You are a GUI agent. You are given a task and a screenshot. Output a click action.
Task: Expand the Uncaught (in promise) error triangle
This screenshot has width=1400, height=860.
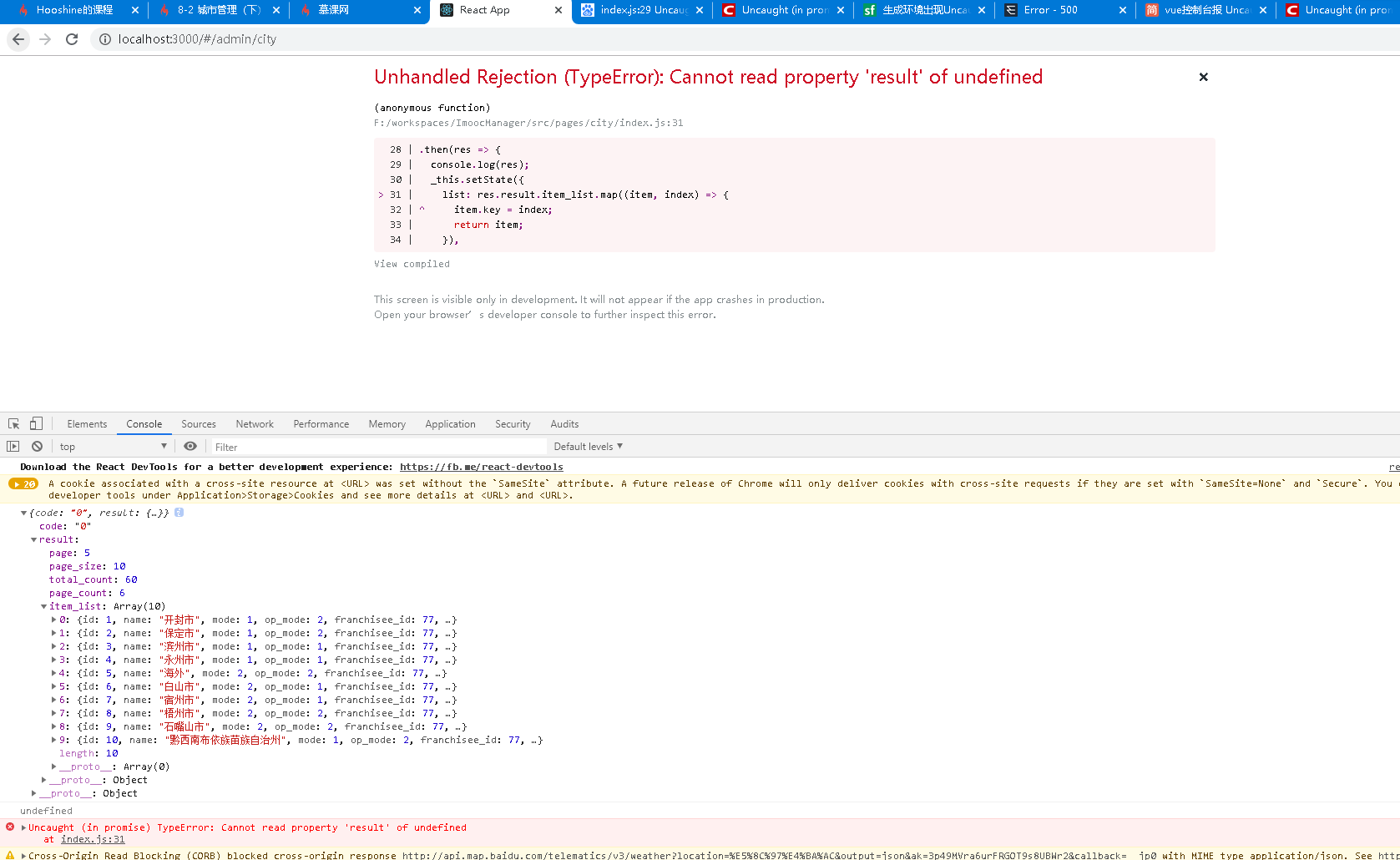[24, 828]
